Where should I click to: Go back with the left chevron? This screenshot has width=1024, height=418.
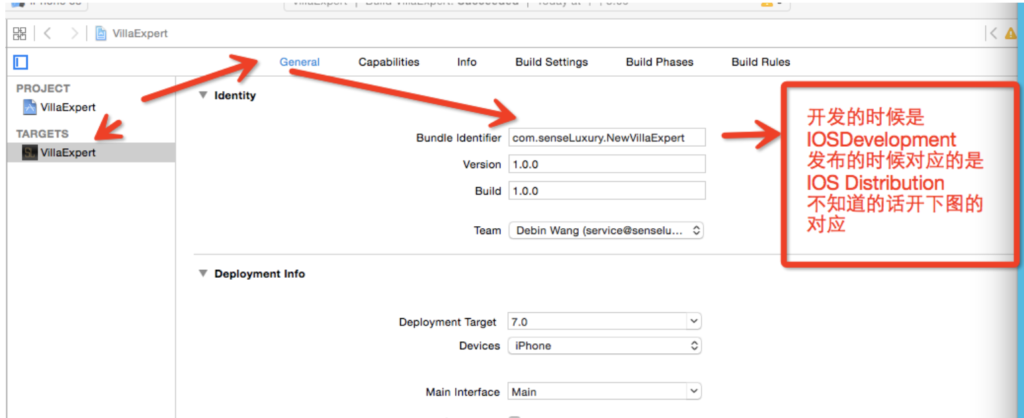[47, 33]
